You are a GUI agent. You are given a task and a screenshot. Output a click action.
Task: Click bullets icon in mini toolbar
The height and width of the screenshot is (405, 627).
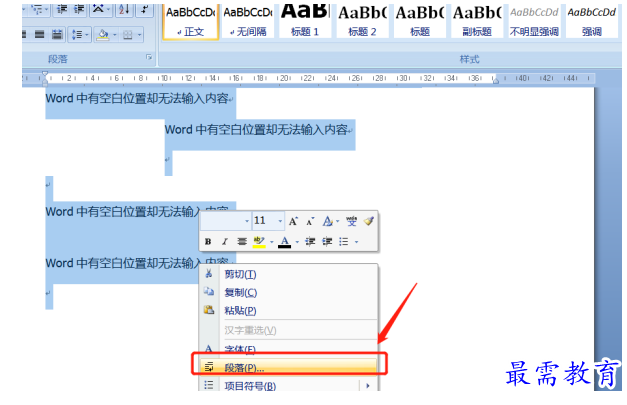click(344, 241)
